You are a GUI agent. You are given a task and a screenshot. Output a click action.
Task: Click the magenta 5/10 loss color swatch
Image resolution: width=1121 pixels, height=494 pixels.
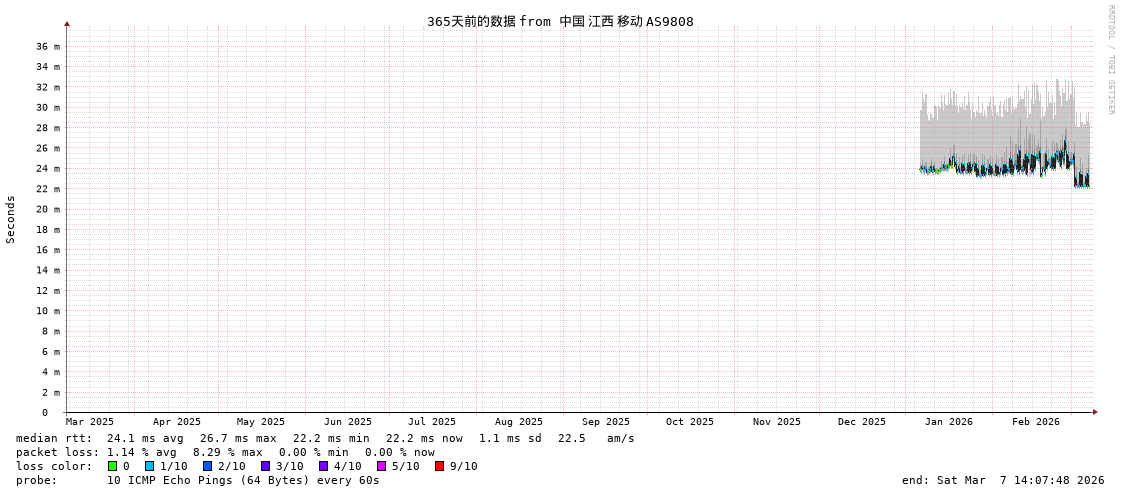(381, 466)
